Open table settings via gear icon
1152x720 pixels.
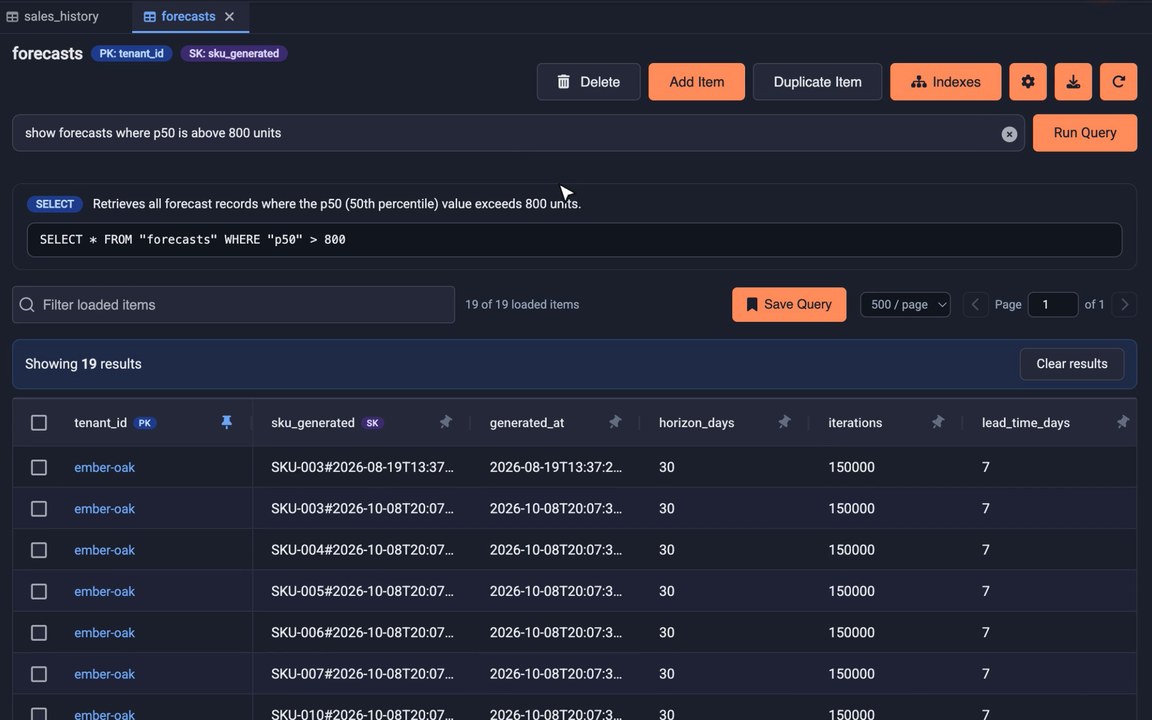tap(1027, 82)
